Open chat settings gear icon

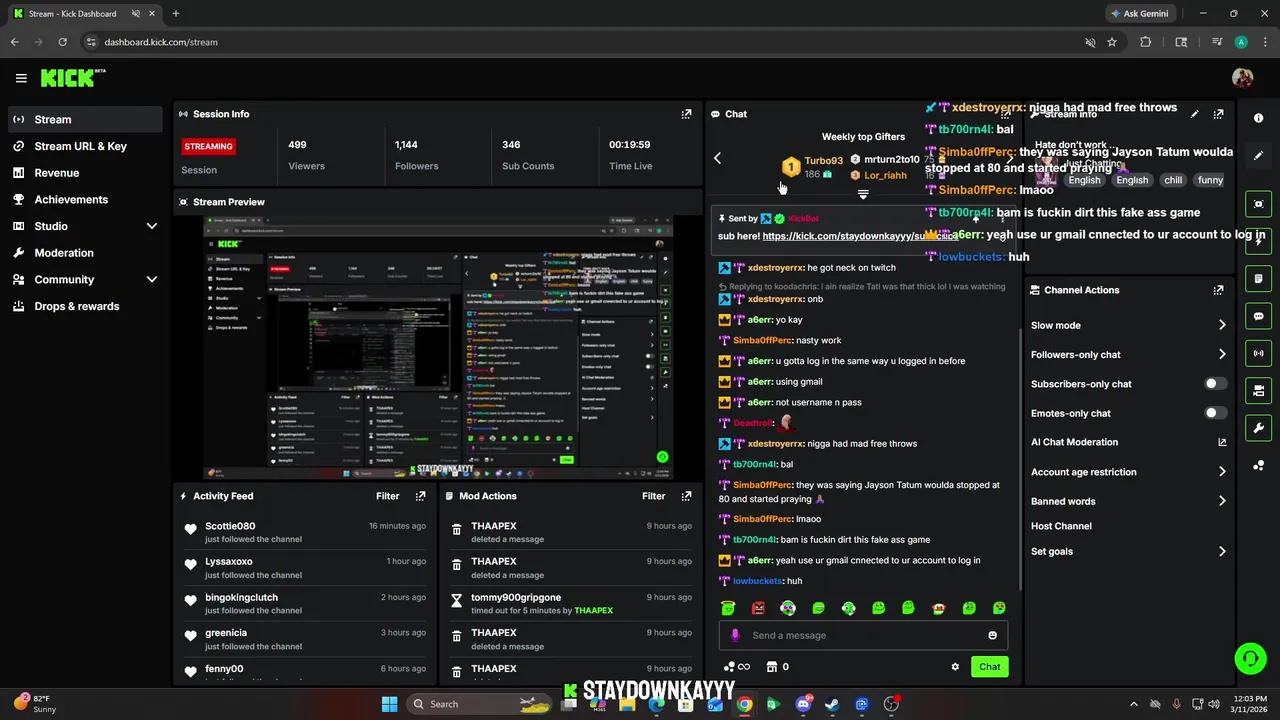955,667
